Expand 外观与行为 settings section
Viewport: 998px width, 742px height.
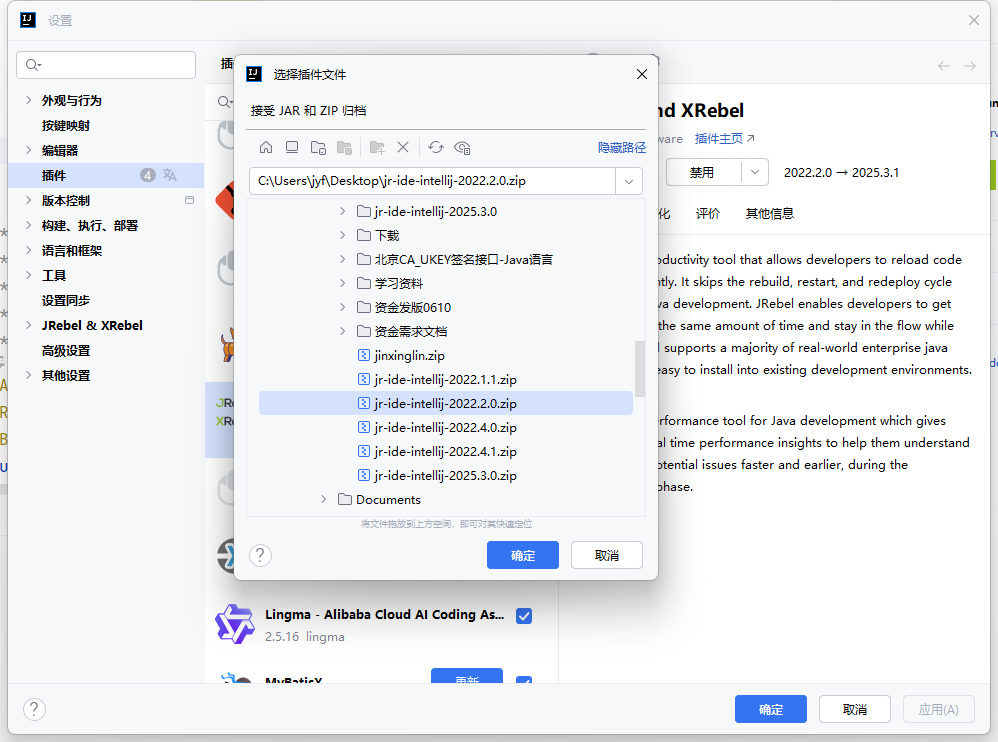point(28,100)
